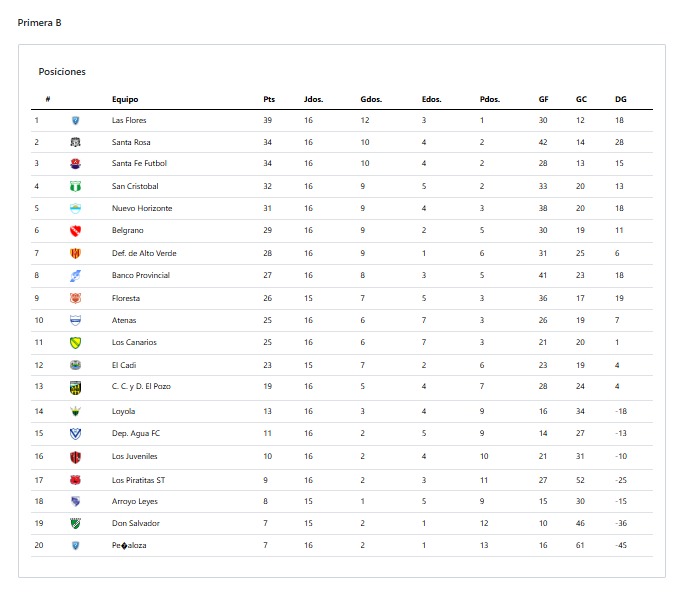
Task: Click the Def. de Alto Verde crest
Action: pos(75,253)
